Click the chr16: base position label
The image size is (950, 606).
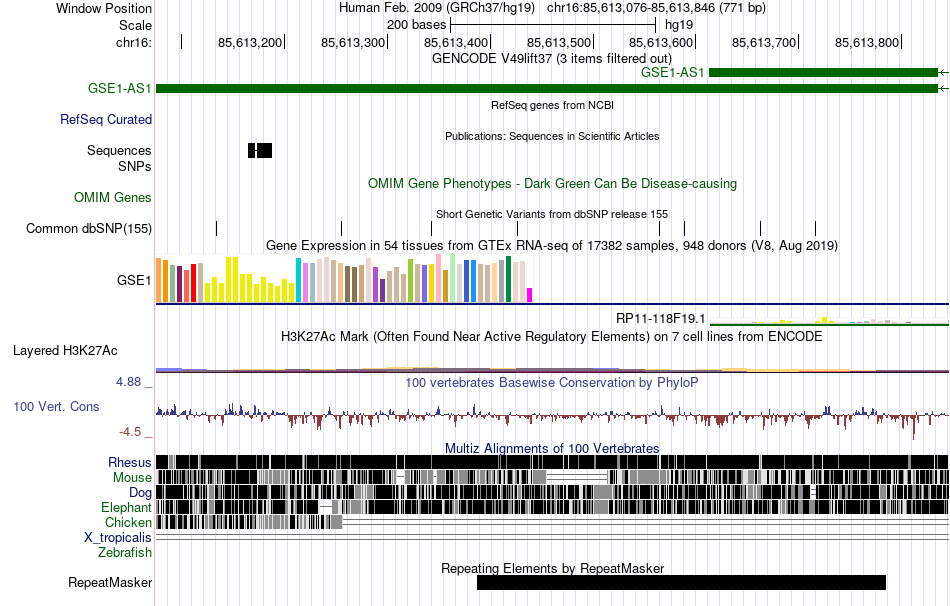(134, 42)
